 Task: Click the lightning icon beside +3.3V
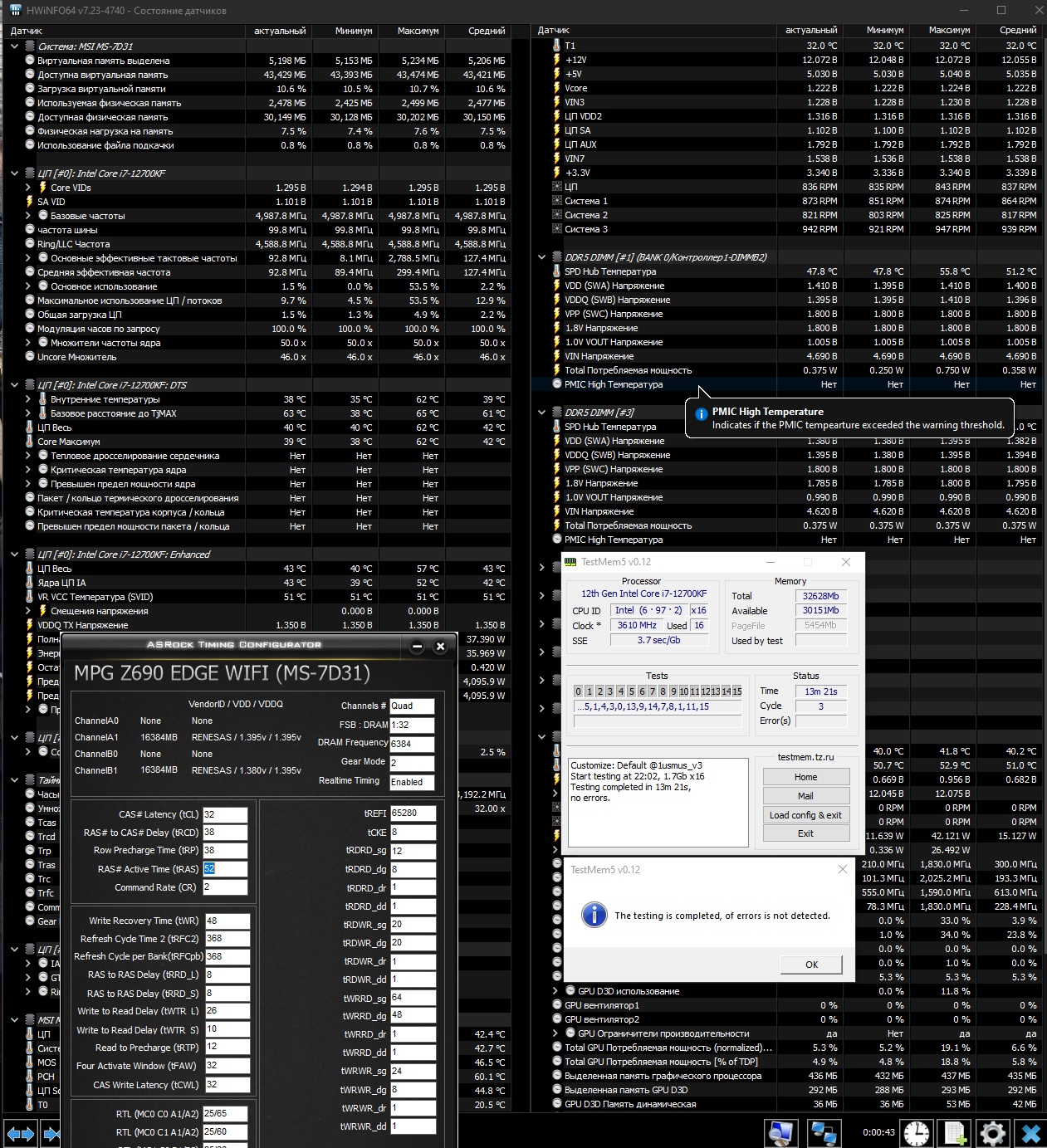click(557, 173)
